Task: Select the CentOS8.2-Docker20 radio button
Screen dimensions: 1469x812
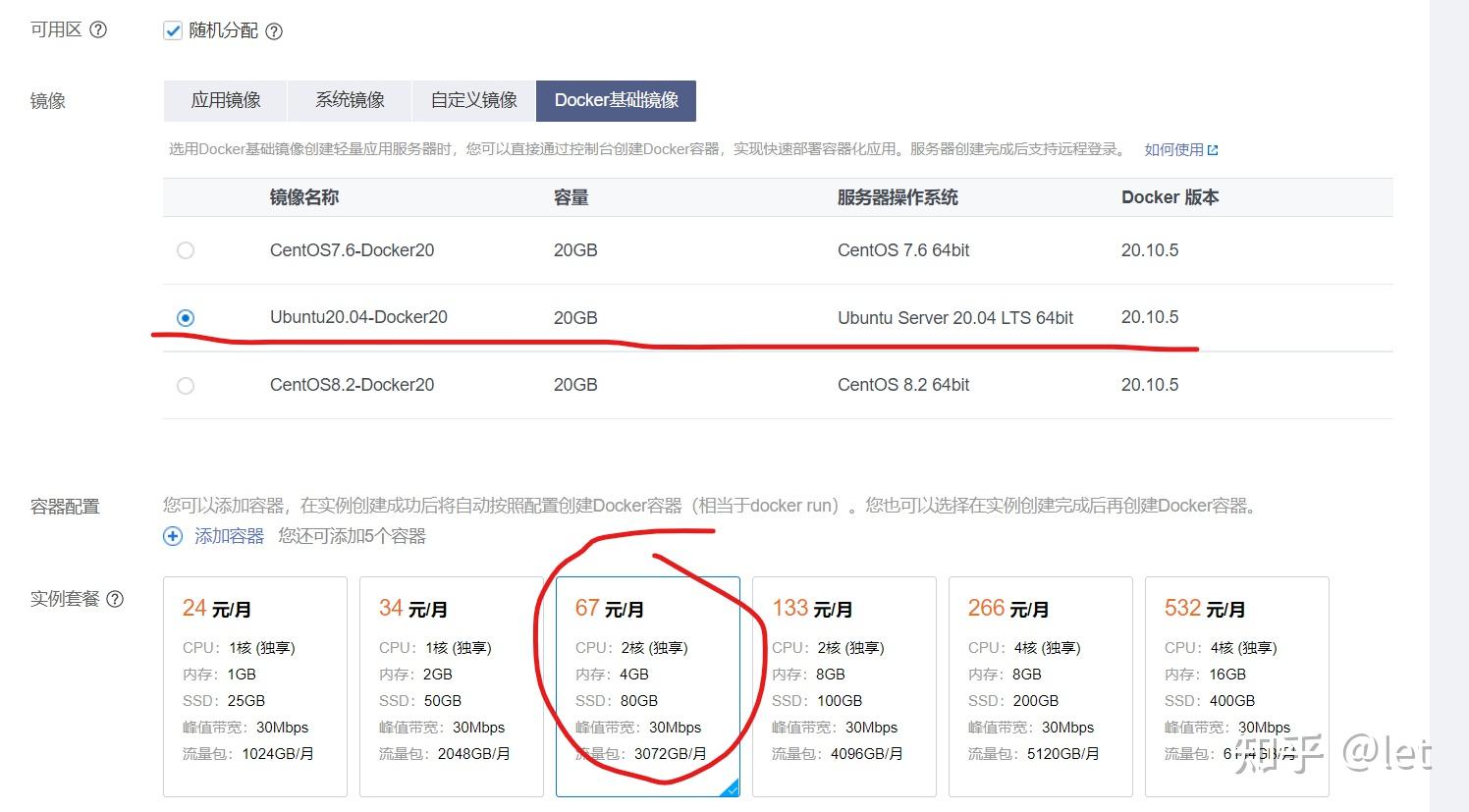Action: [x=186, y=386]
